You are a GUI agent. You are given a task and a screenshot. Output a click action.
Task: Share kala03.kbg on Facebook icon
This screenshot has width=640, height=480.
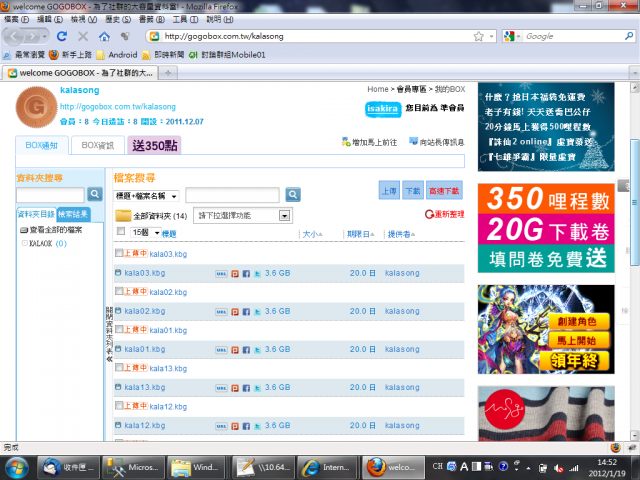coord(246,273)
